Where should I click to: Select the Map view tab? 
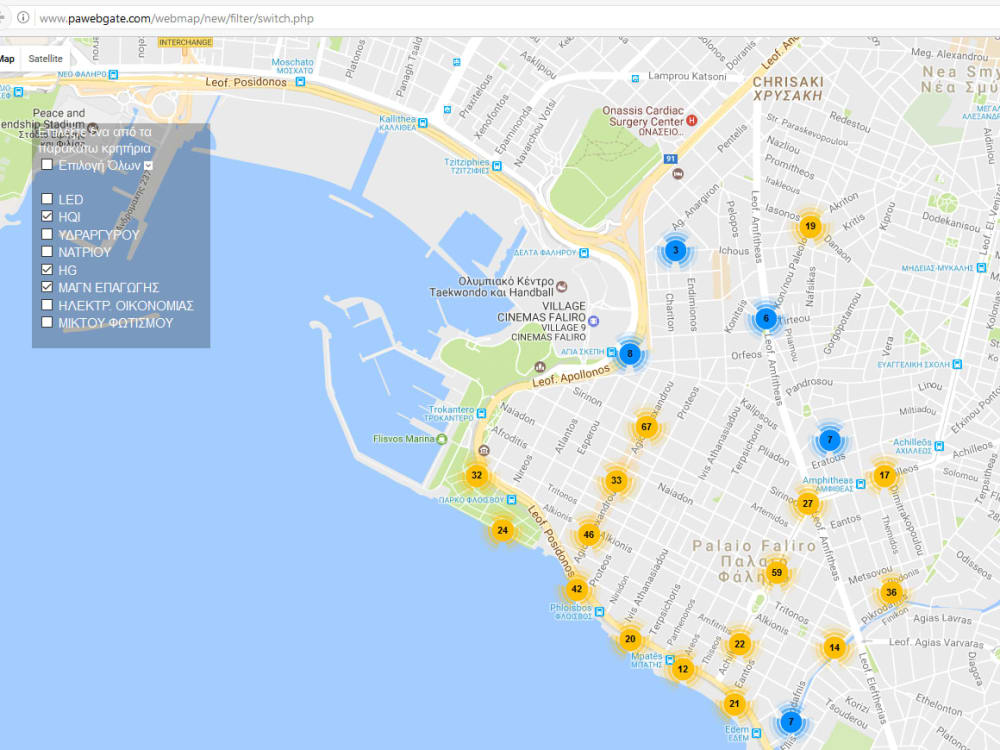coord(5,58)
